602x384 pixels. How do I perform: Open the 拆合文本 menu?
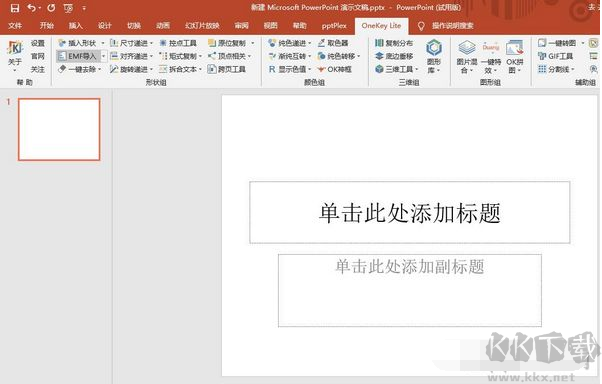click(x=180, y=69)
